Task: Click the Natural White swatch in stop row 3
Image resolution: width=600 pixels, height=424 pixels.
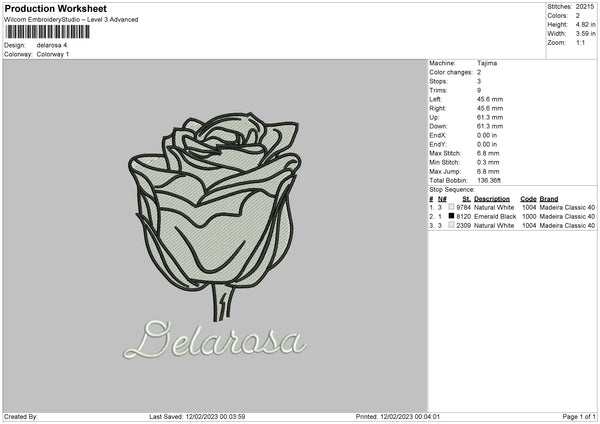Action: pyautogui.click(x=451, y=225)
